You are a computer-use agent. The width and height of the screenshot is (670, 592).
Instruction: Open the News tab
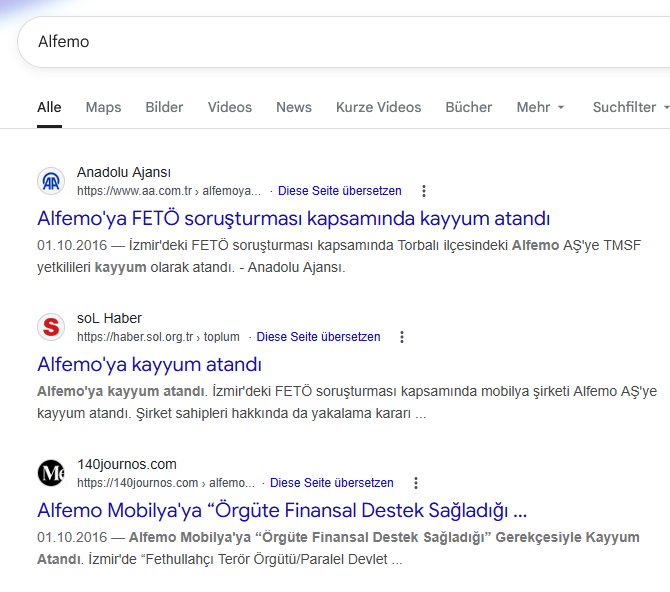[294, 107]
